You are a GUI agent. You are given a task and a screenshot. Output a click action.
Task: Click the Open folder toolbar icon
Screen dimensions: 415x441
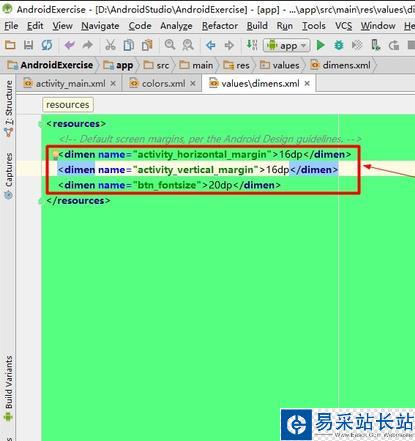coord(10,45)
